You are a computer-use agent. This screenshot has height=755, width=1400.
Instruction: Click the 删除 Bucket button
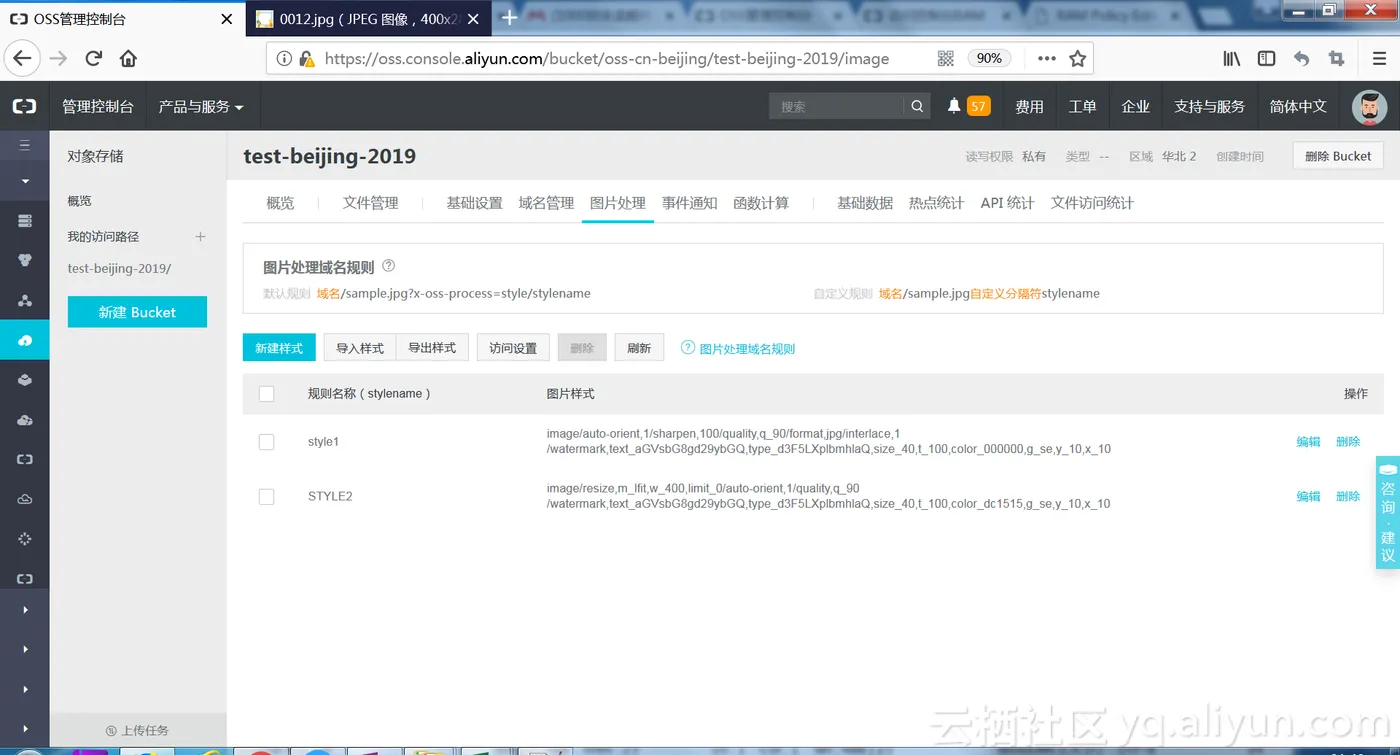1338,156
